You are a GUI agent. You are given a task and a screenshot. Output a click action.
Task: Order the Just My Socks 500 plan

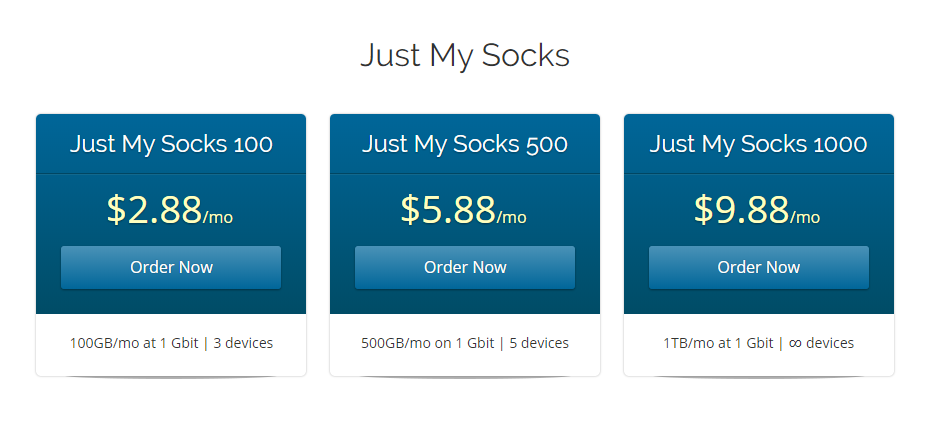pos(465,268)
